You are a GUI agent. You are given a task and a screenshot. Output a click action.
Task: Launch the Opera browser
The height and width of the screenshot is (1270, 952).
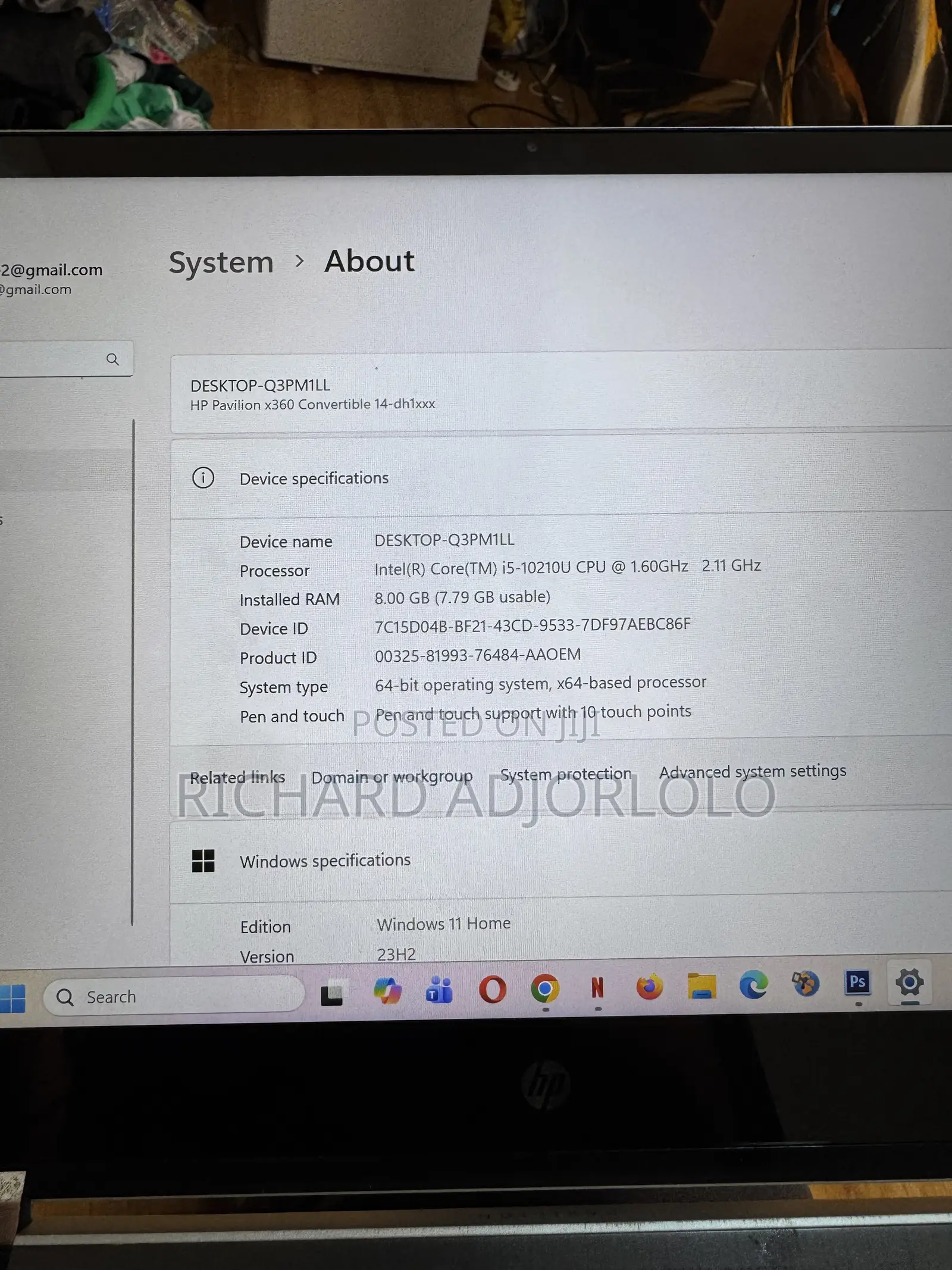point(492,989)
